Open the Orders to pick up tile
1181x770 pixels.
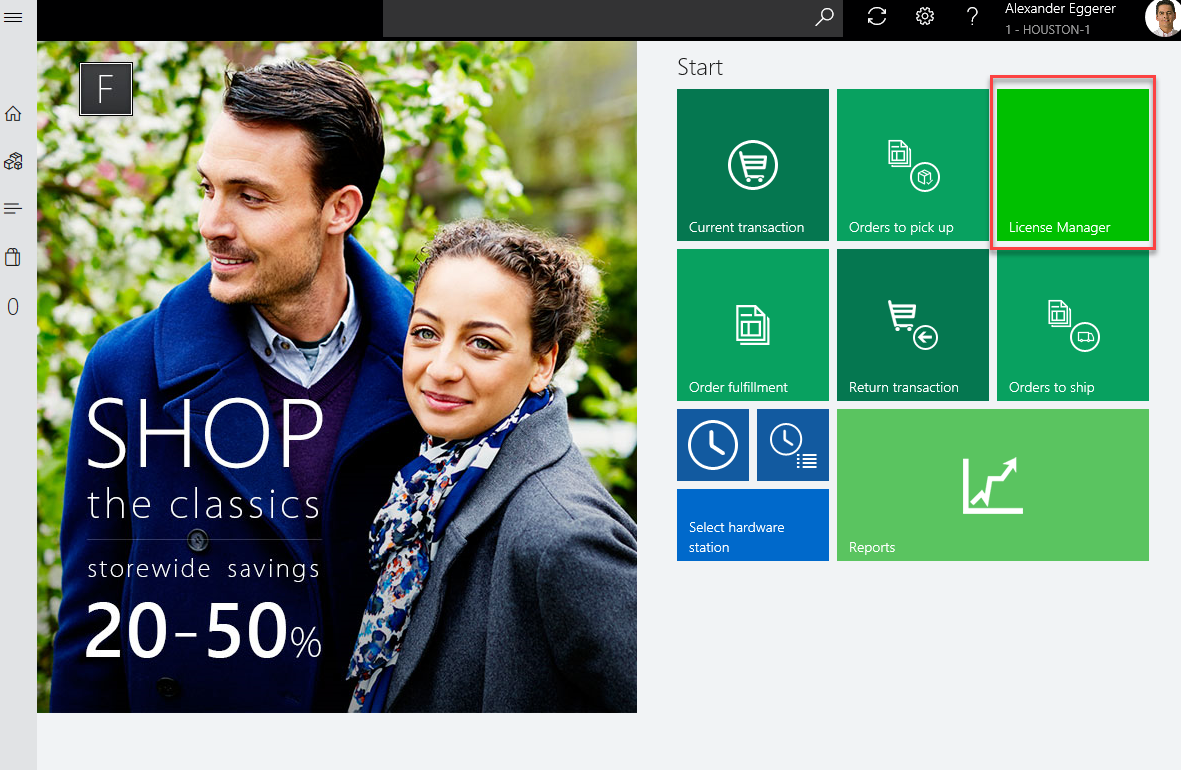click(913, 165)
